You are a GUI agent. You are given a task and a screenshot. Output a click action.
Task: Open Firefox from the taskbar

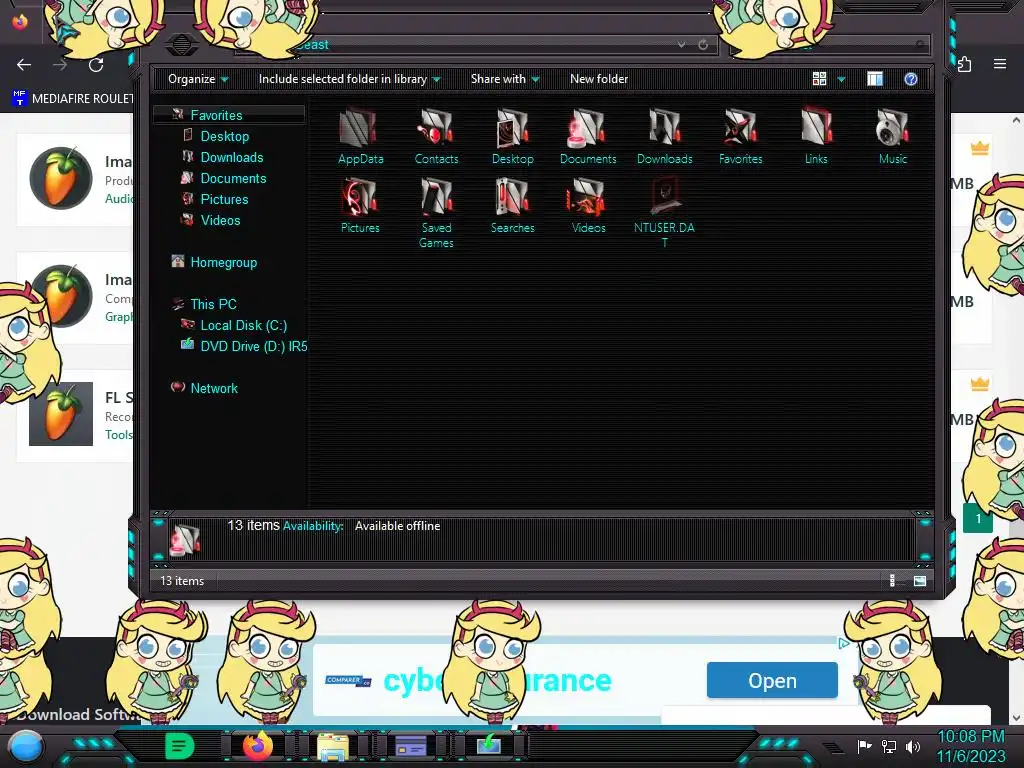click(x=257, y=746)
